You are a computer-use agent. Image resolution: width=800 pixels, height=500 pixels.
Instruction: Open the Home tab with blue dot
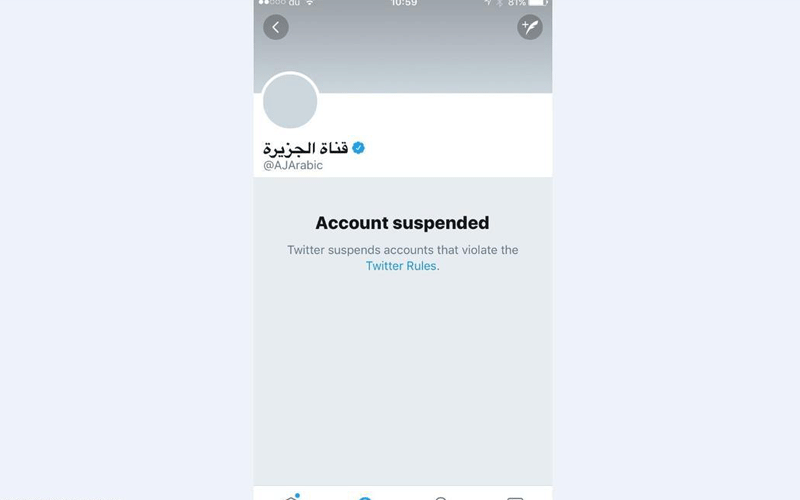[291, 497]
